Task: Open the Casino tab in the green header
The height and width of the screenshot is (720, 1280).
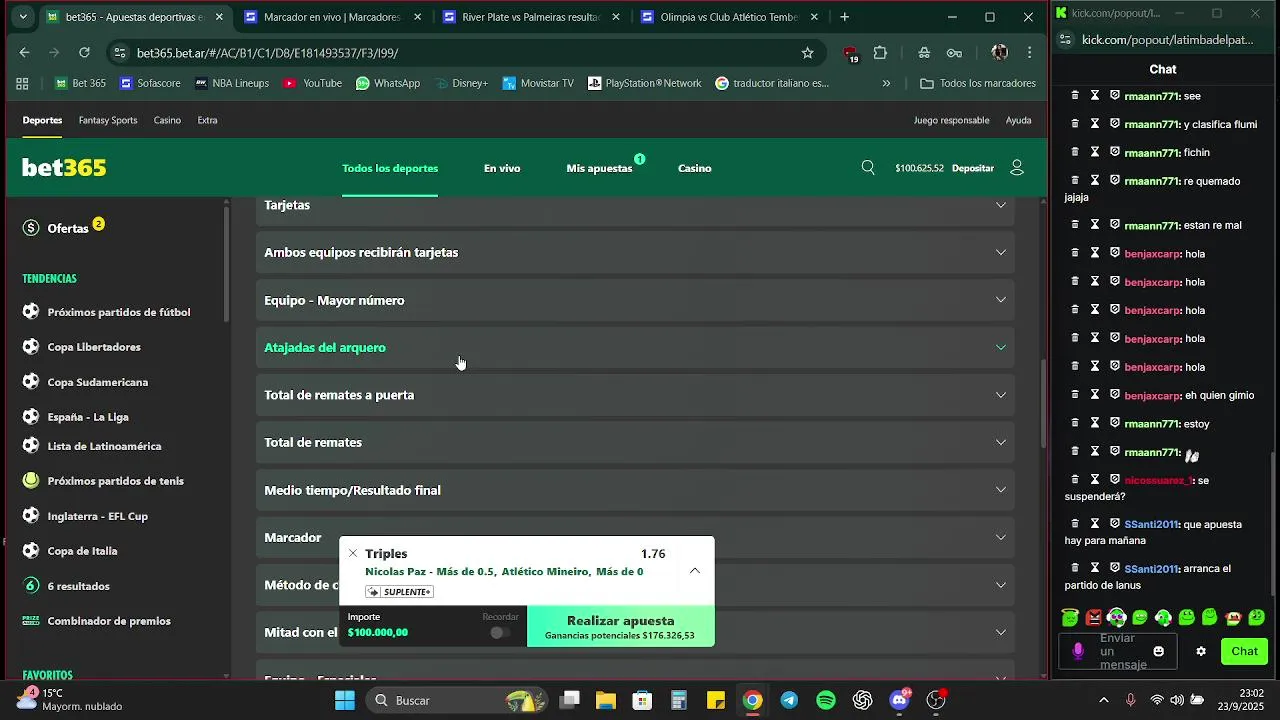Action: click(x=694, y=168)
